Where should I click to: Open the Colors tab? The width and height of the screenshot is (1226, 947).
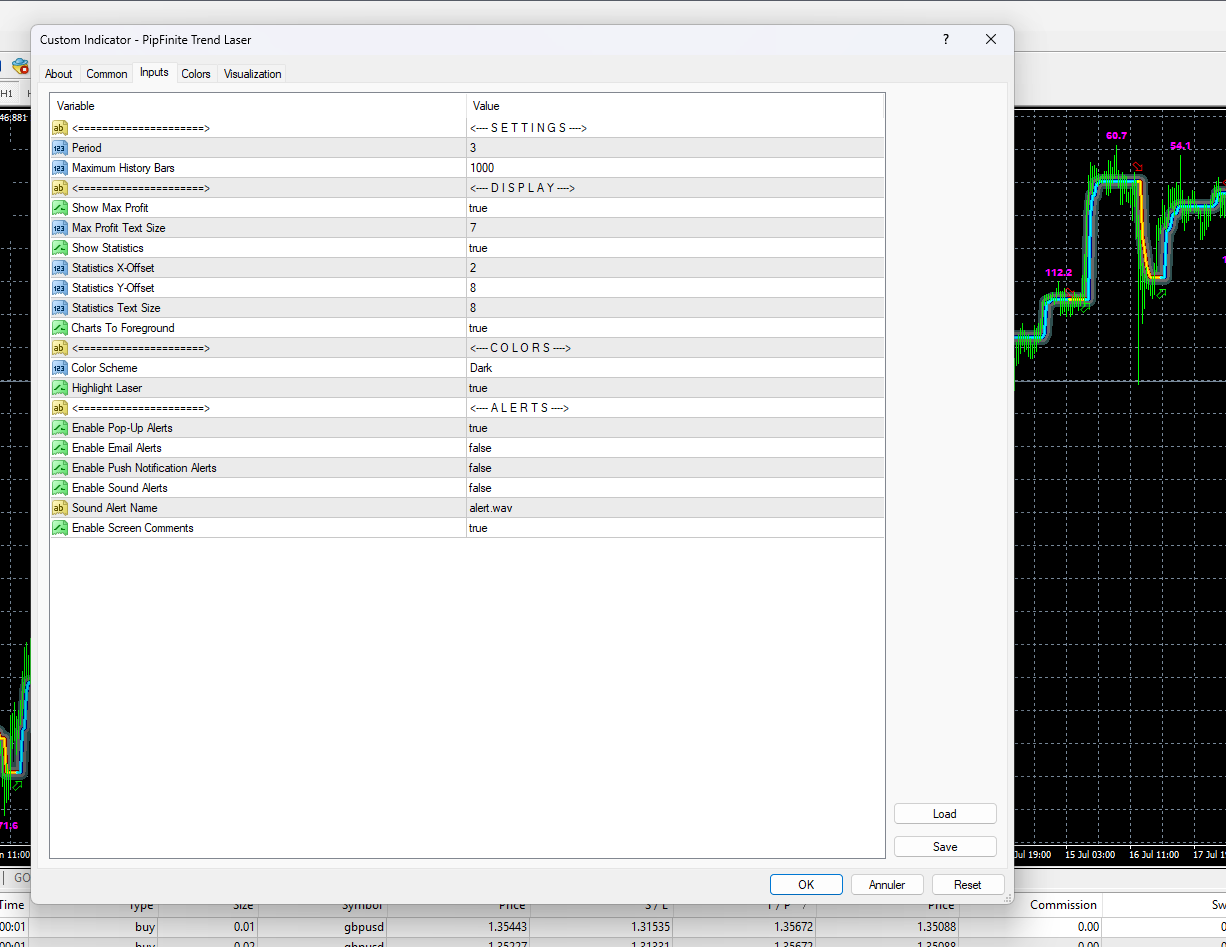(196, 74)
